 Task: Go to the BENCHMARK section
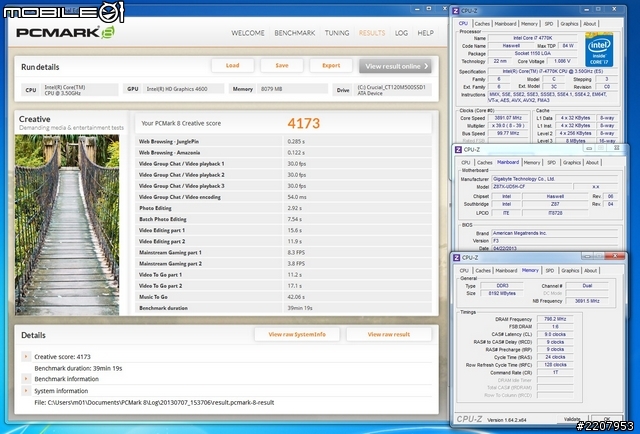point(295,33)
